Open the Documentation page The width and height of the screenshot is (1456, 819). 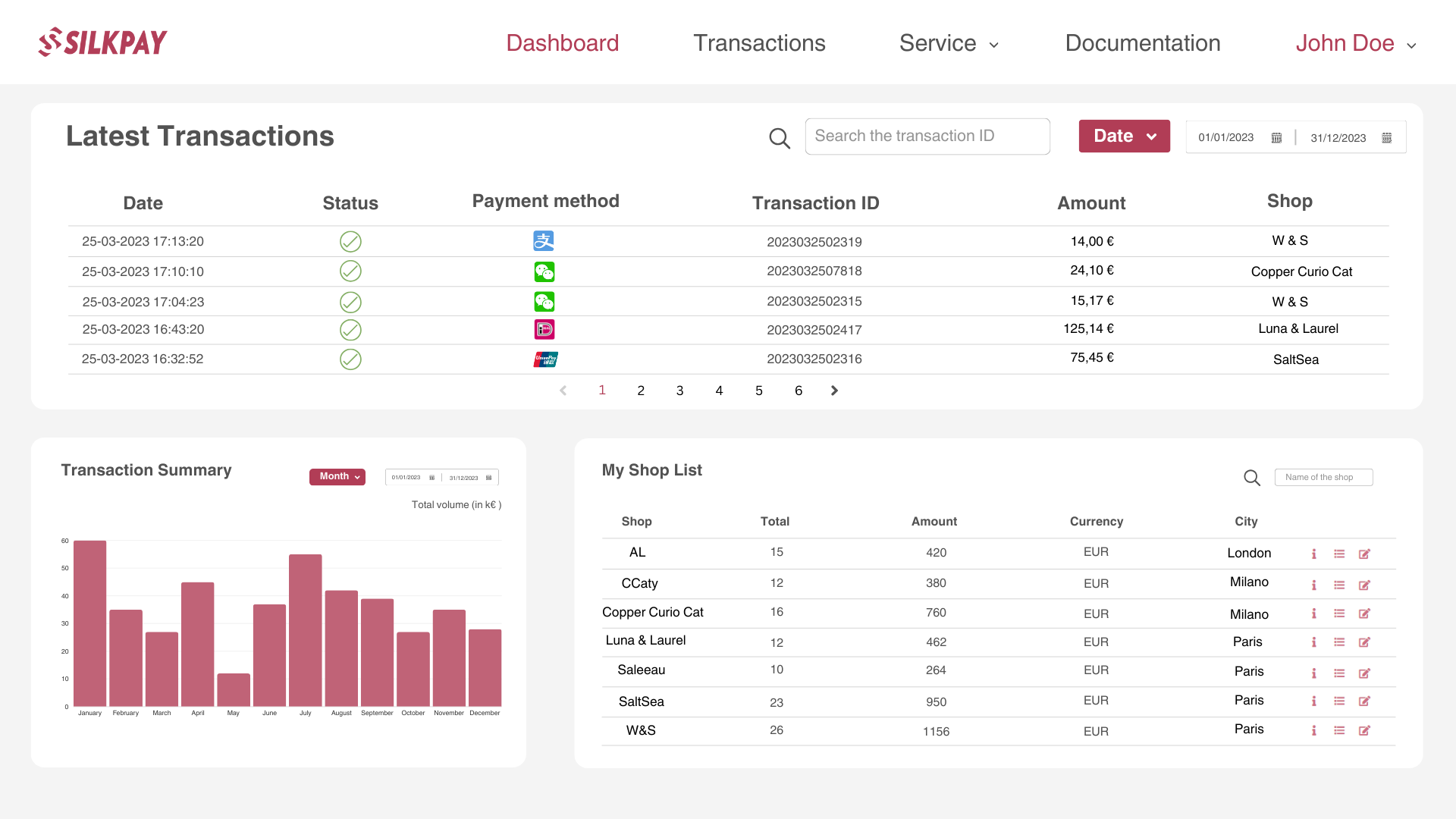point(1142,43)
